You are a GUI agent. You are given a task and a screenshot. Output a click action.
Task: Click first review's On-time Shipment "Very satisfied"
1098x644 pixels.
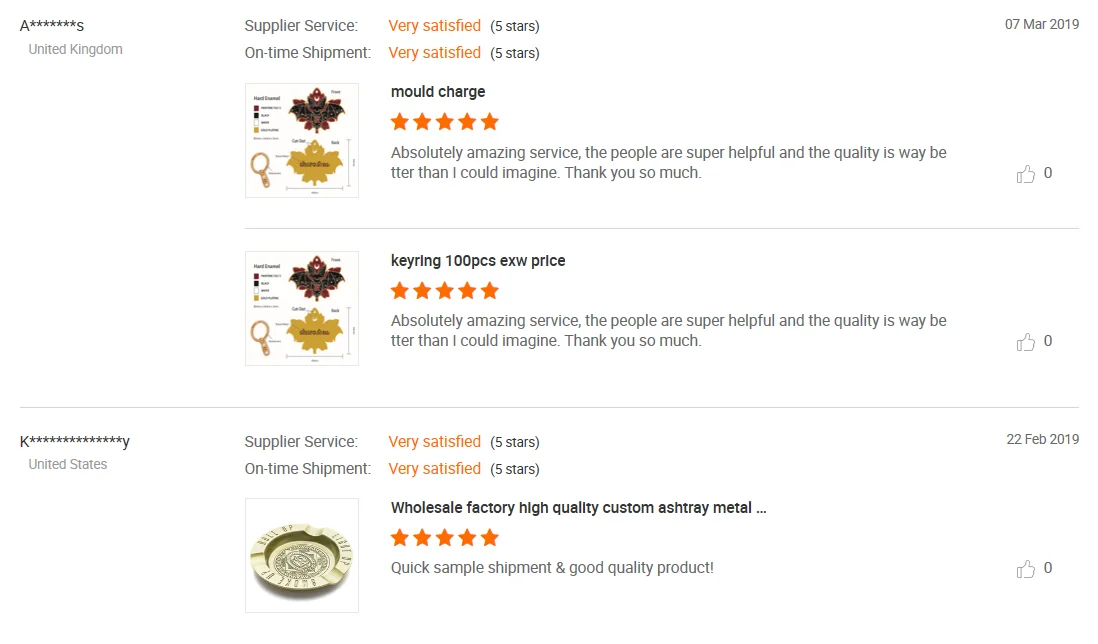coord(434,53)
